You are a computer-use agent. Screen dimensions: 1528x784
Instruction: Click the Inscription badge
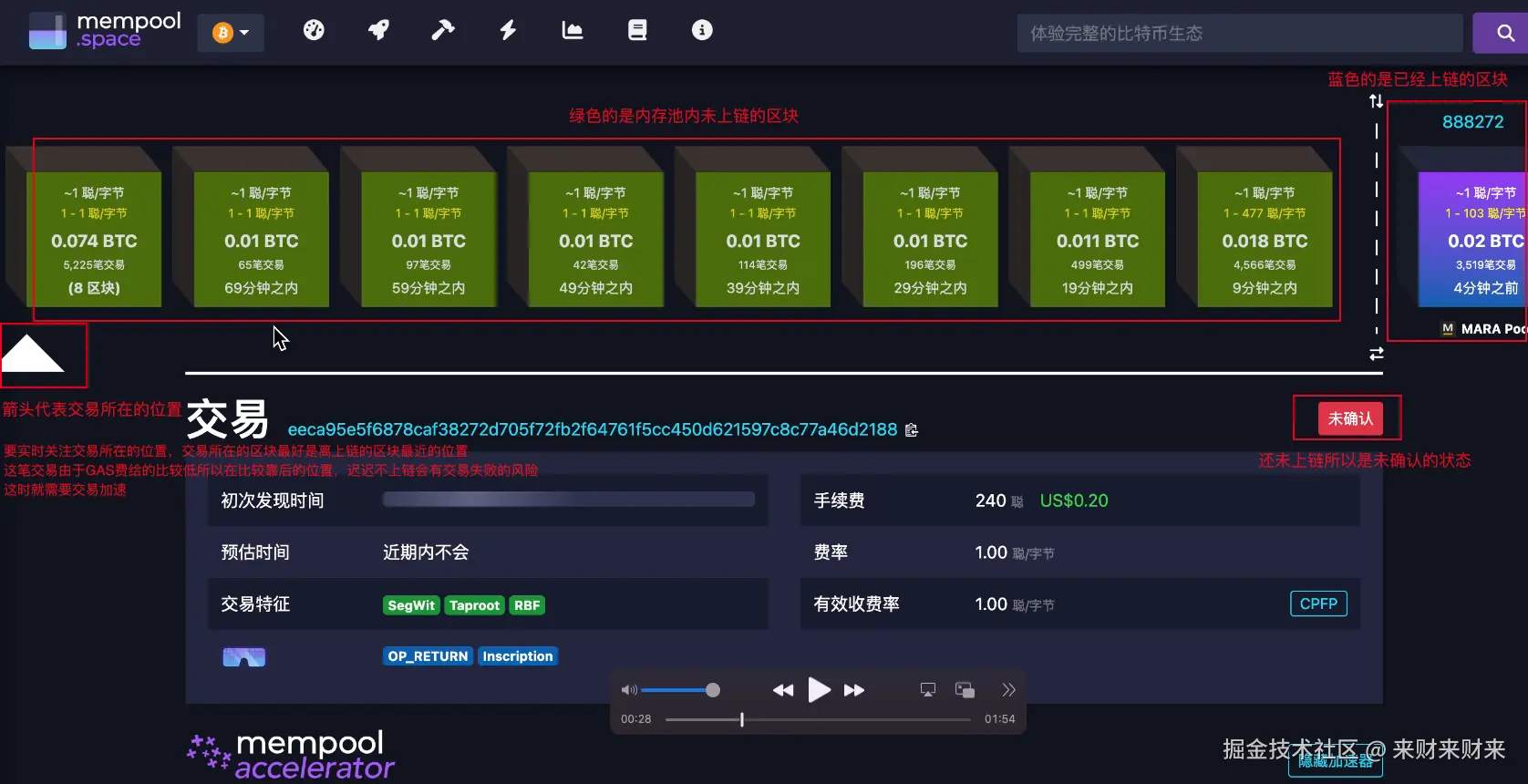click(518, 656)
